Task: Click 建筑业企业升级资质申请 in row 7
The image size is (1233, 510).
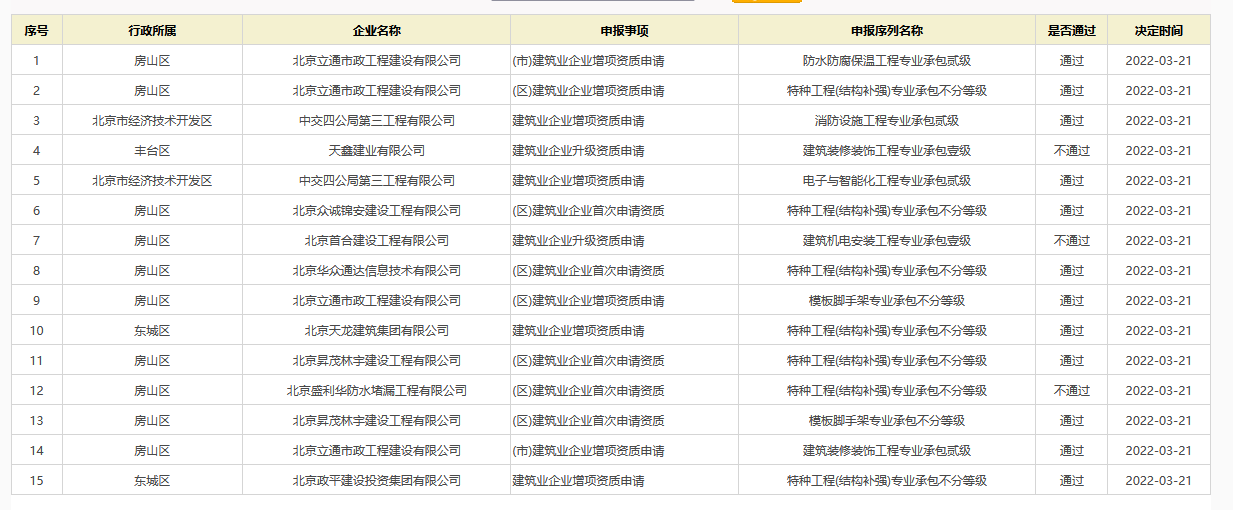Action: 578,241
